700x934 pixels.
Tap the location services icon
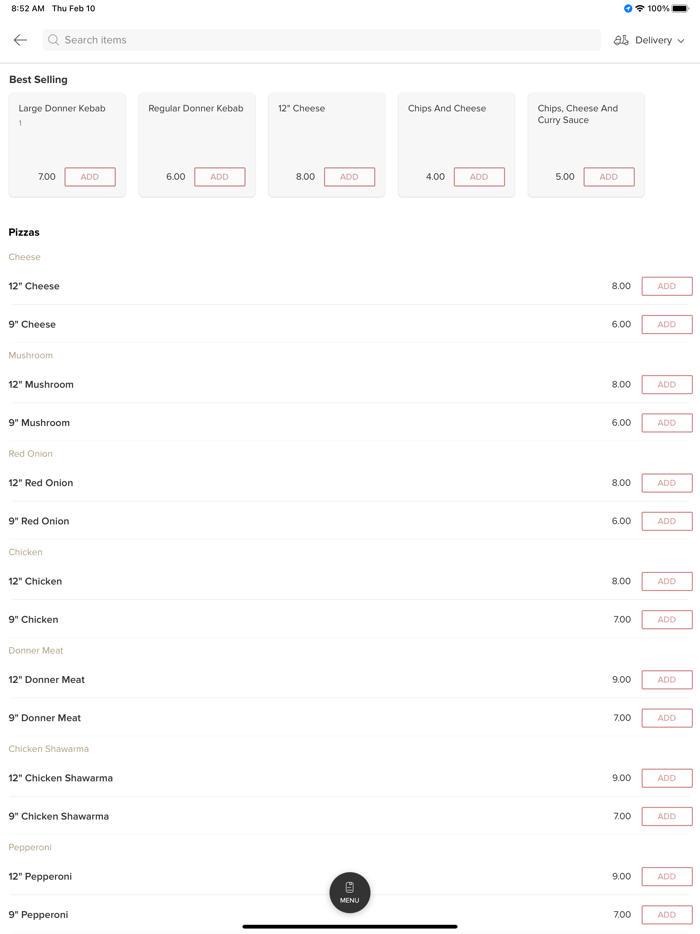[628, 8]
